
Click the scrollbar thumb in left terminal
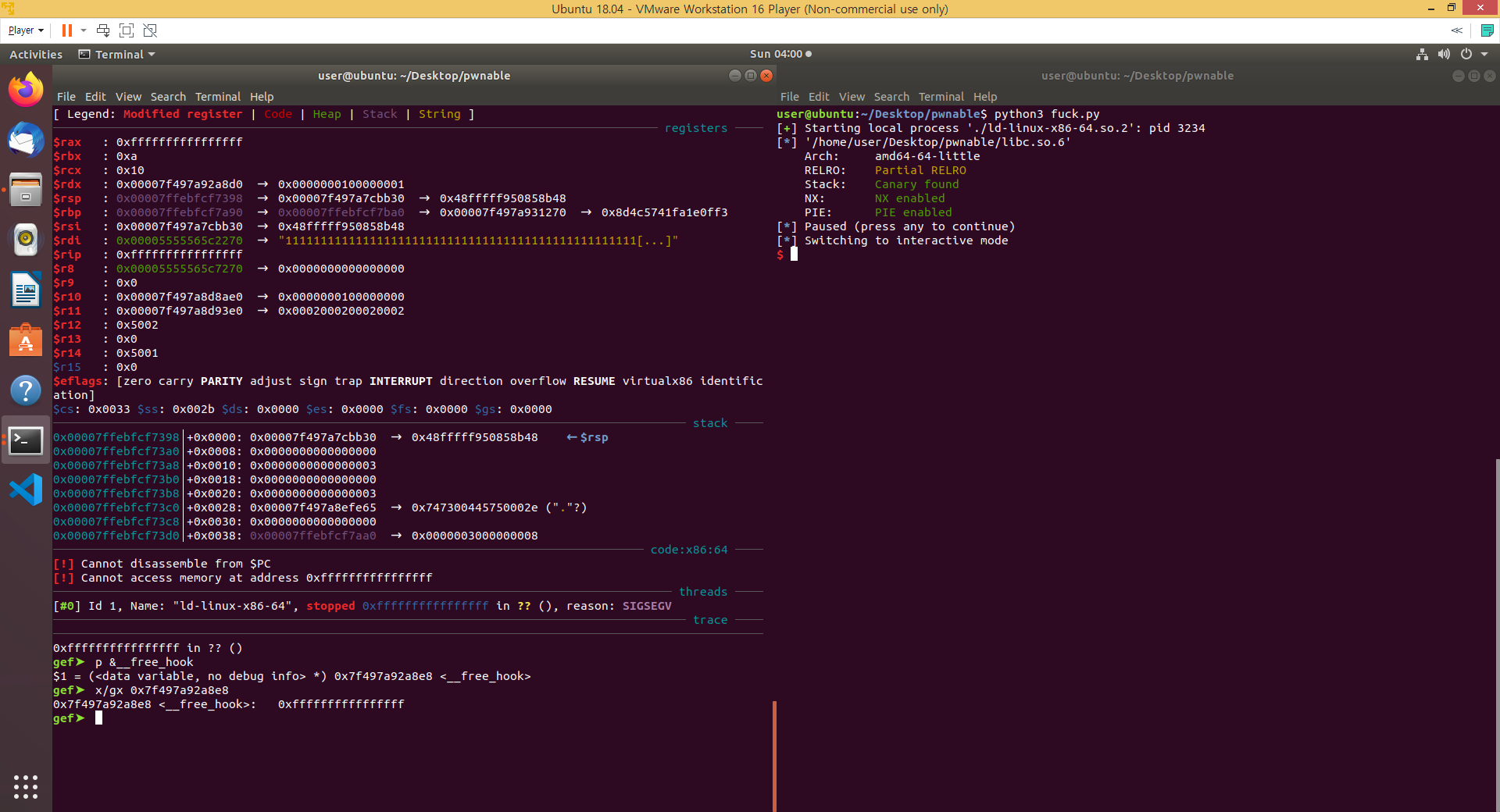click(x=774, y=756)
